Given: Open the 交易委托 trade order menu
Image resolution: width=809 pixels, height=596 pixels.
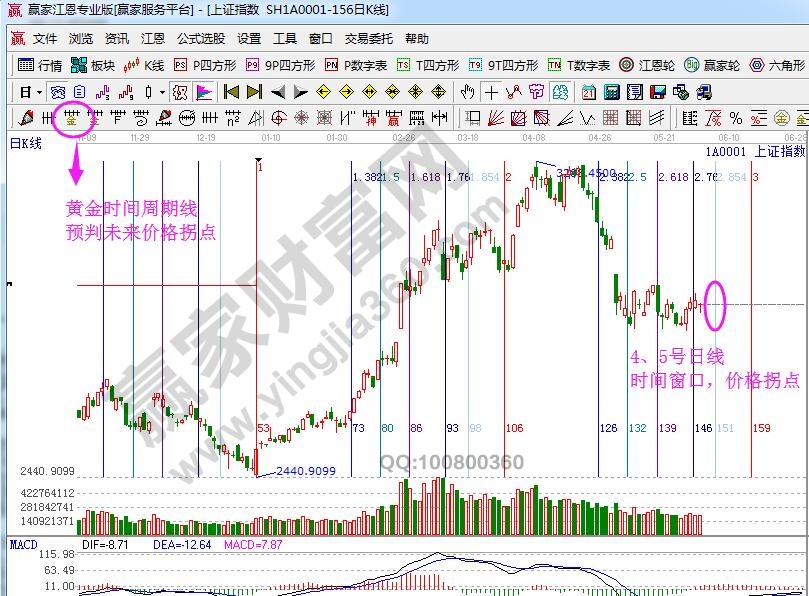Looking at the screenshot, I should click(x=369, y=39).
